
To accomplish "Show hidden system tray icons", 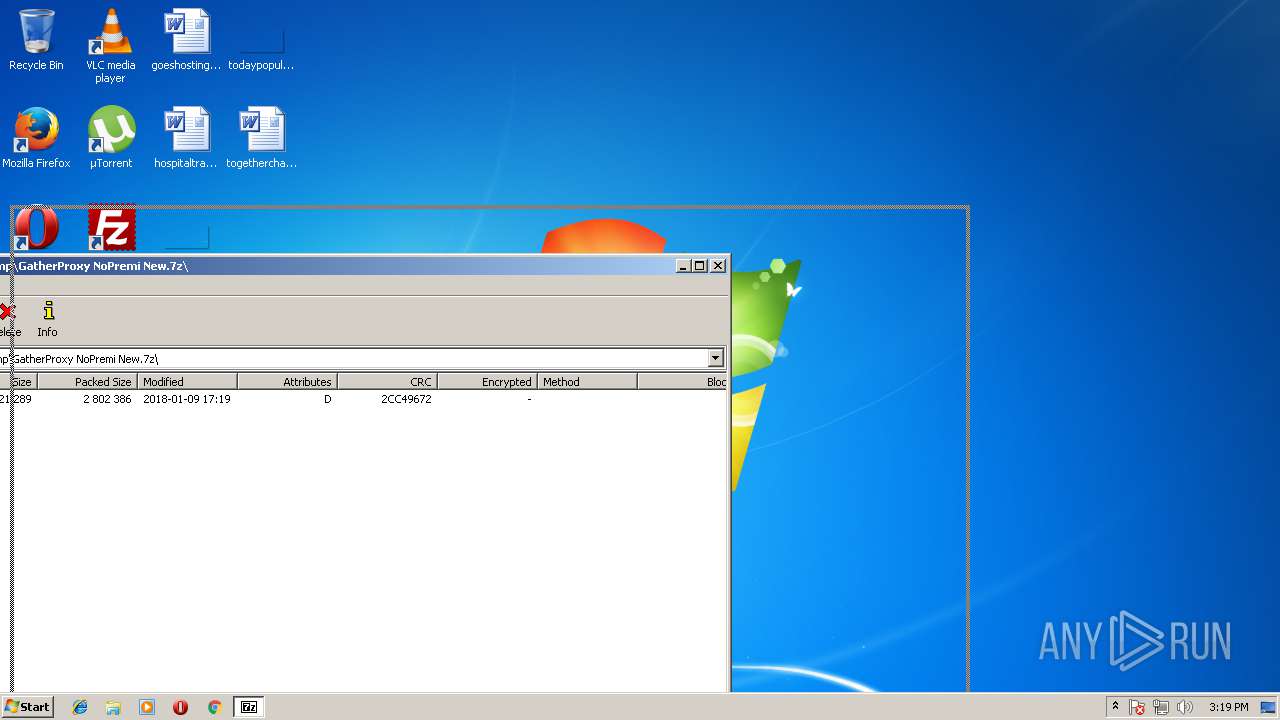I will click(x=1115, y=706).
